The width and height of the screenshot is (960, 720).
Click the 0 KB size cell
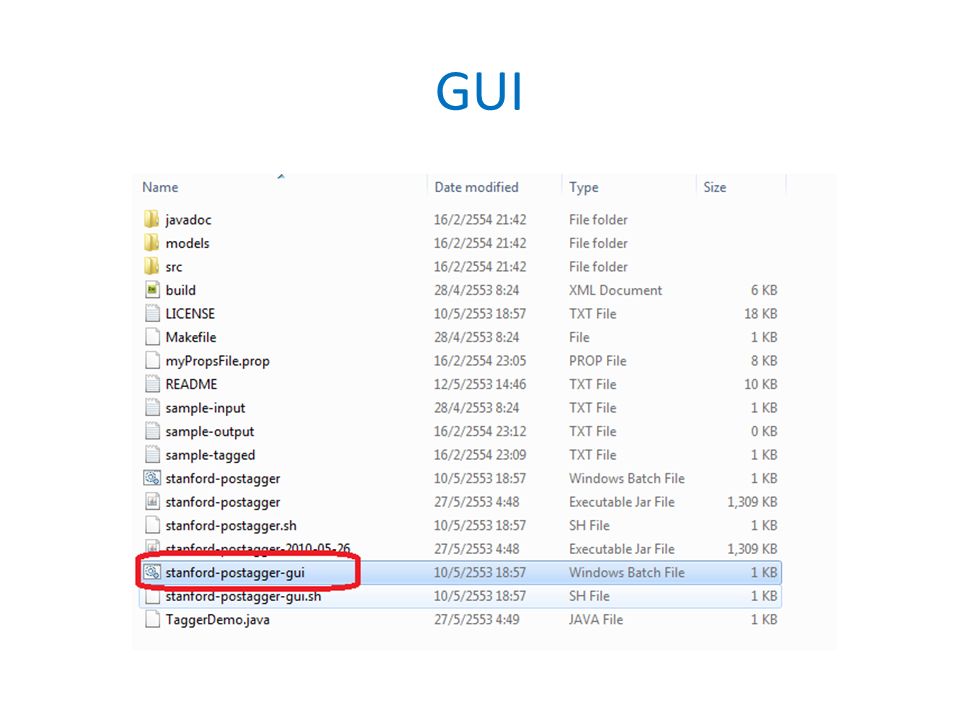(764, 432)
